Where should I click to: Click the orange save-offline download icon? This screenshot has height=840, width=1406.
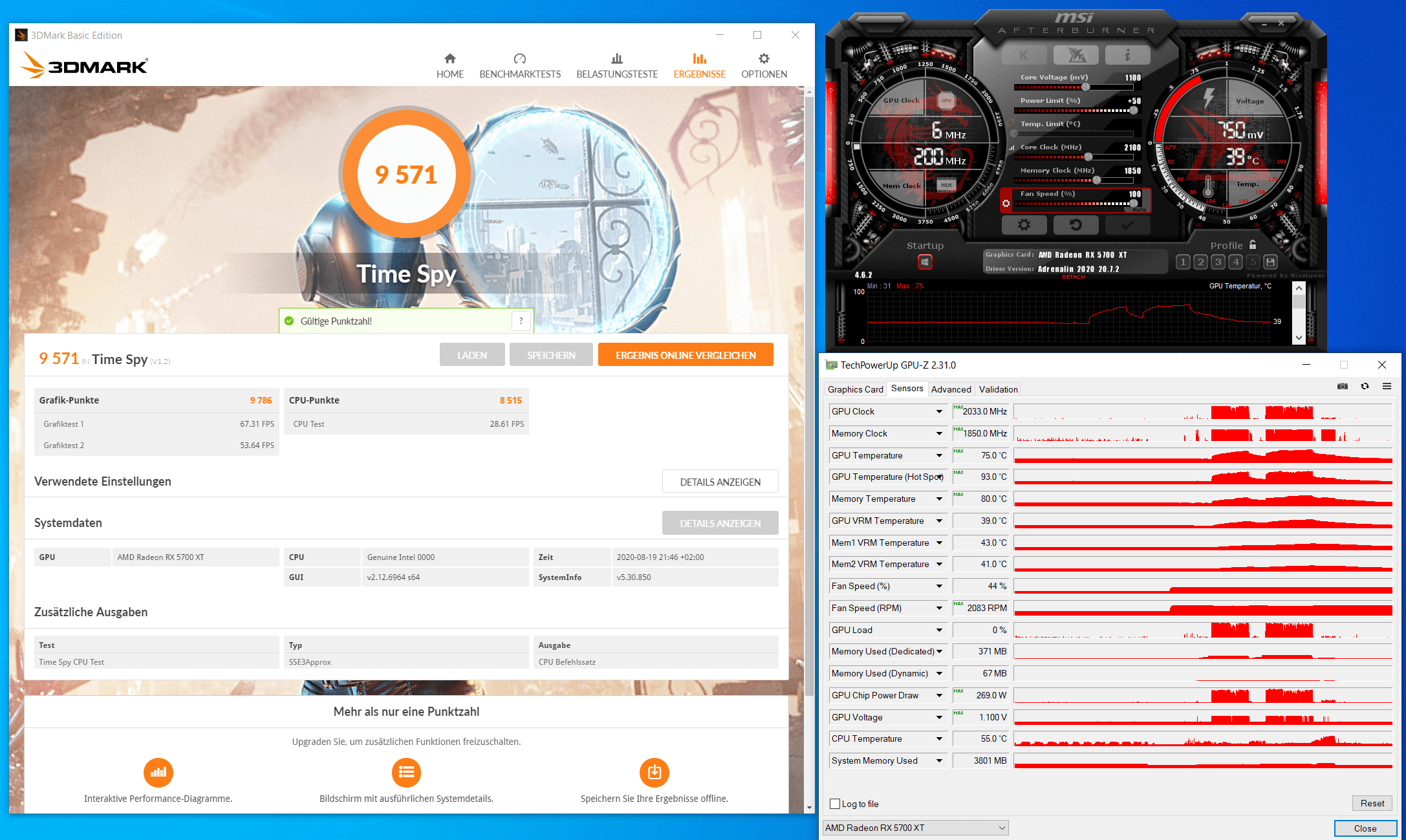click(654, 772)
